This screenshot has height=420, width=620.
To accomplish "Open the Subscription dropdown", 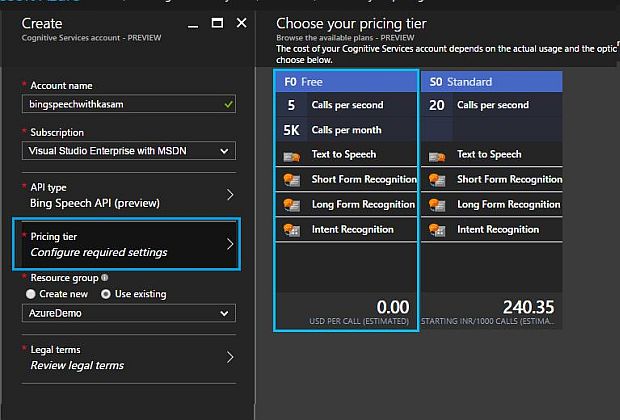I will click(x=128, y=151).
